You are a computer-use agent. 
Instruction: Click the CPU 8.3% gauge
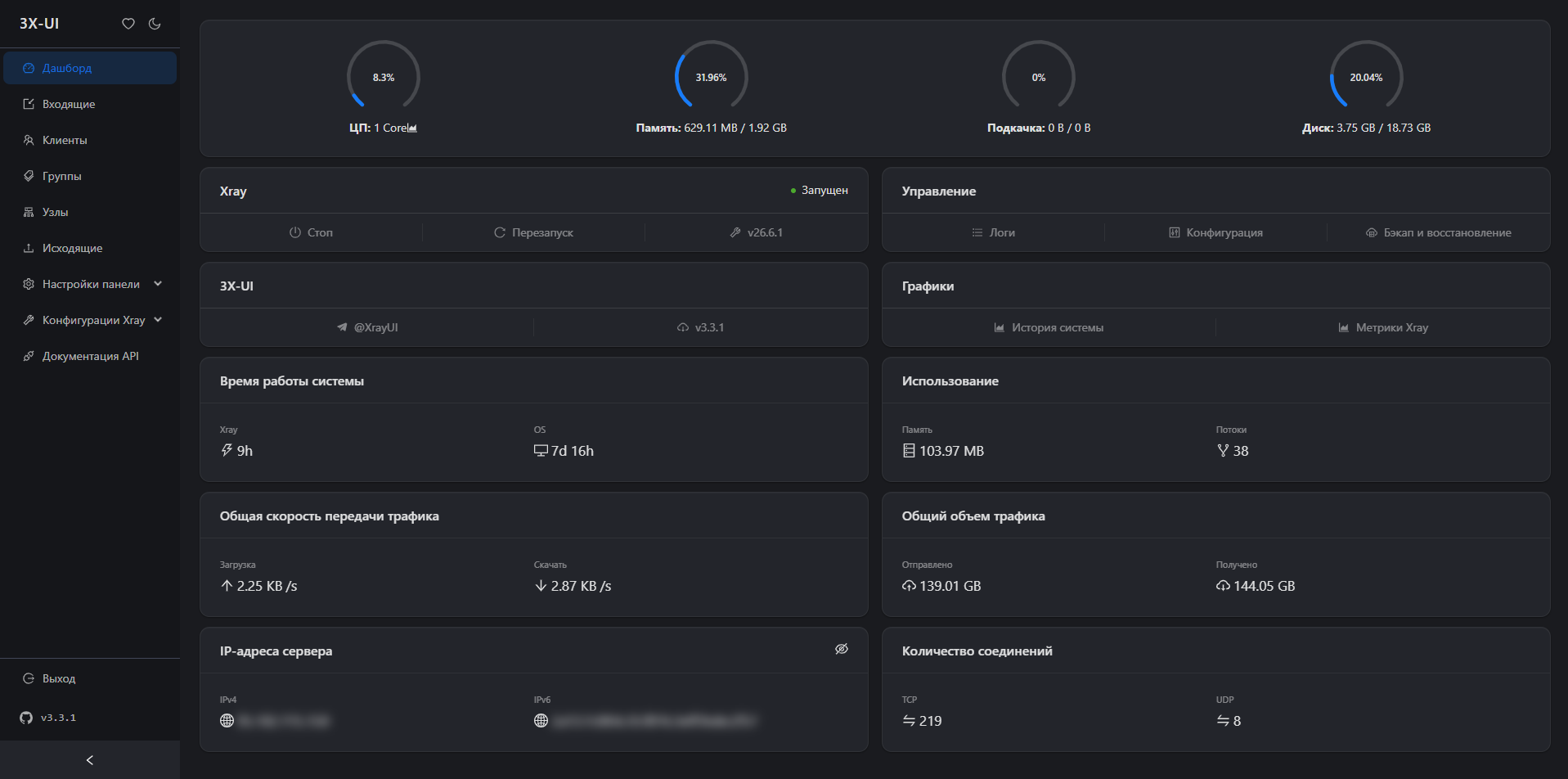(384, 77)
